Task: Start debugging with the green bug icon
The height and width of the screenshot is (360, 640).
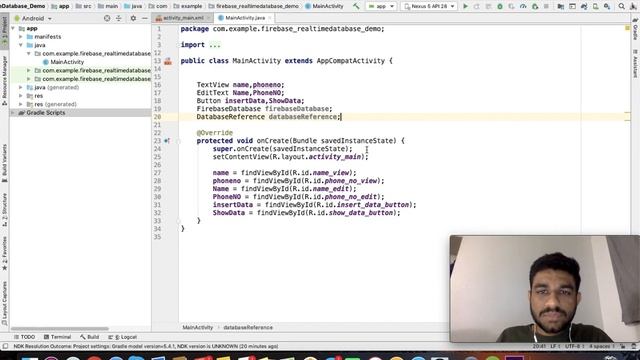Action: [x=500, y=6]
